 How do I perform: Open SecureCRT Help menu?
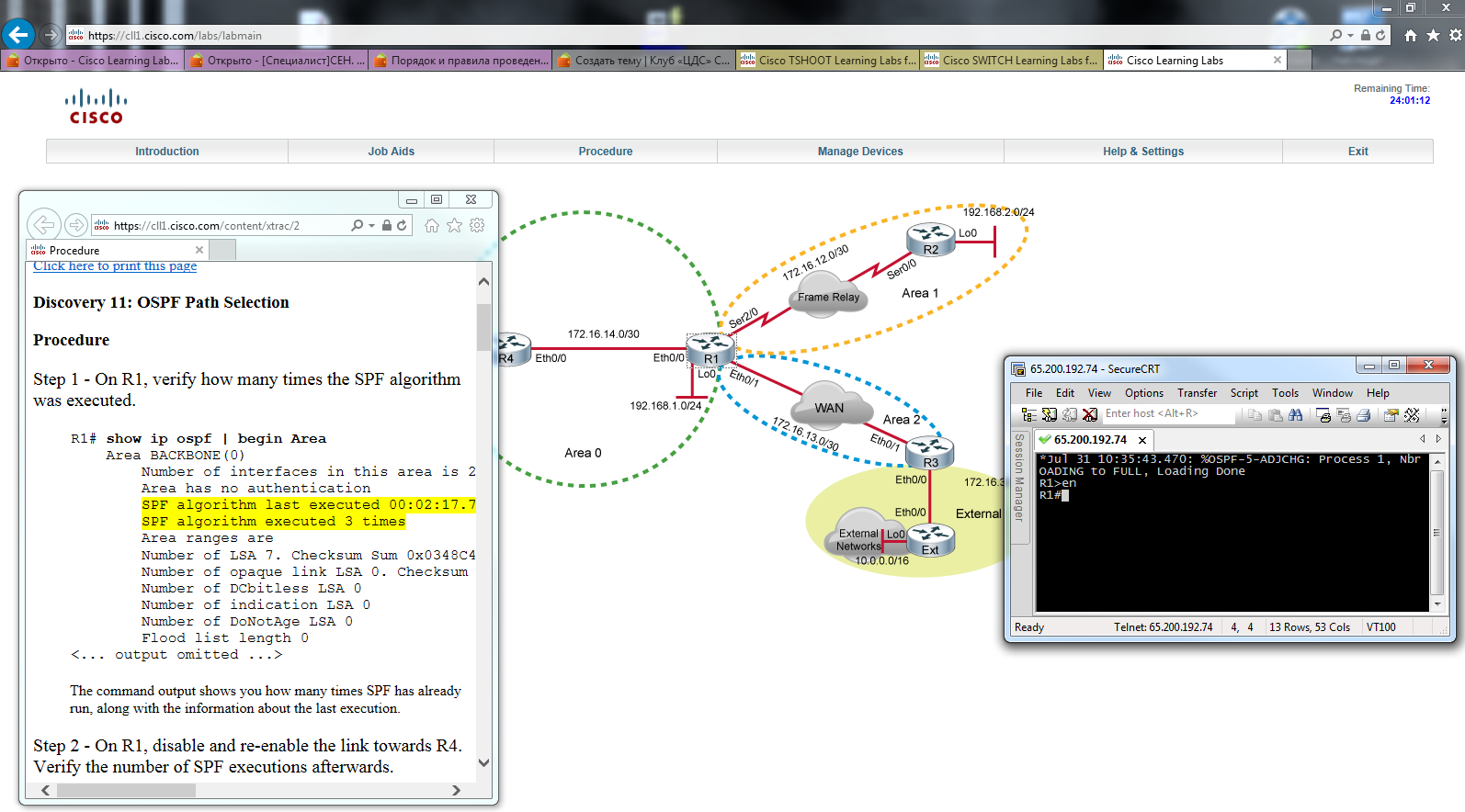click(1378, 393)
